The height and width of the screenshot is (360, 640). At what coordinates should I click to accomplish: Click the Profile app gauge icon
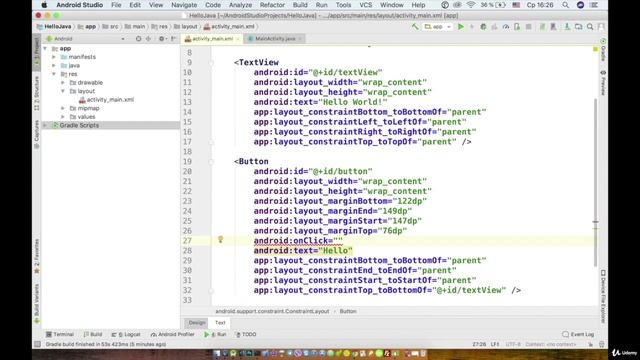pyautogui.click(x=506, y=27)
